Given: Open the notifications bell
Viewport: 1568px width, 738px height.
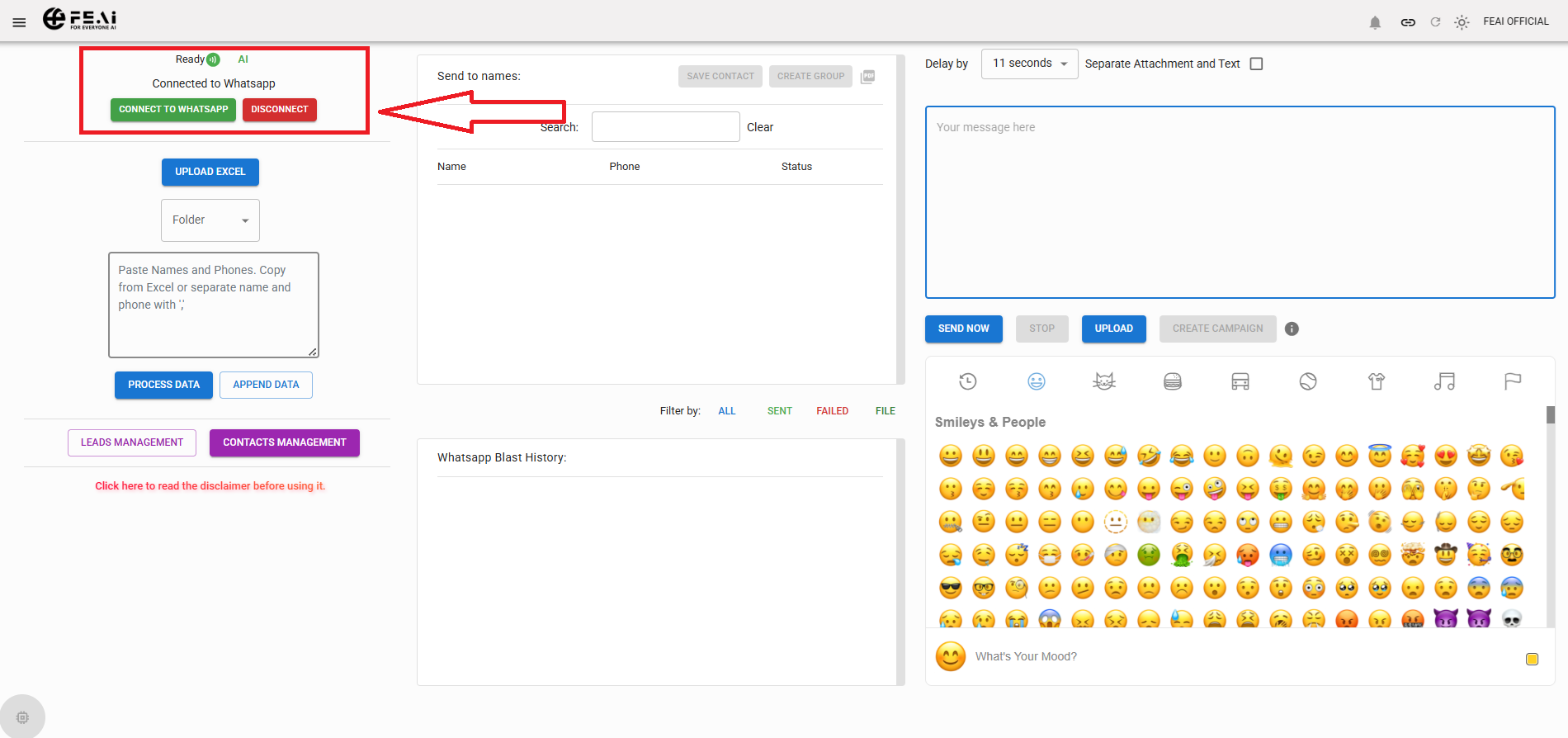Looking at the screenshot, I should tap(1375, 22).
